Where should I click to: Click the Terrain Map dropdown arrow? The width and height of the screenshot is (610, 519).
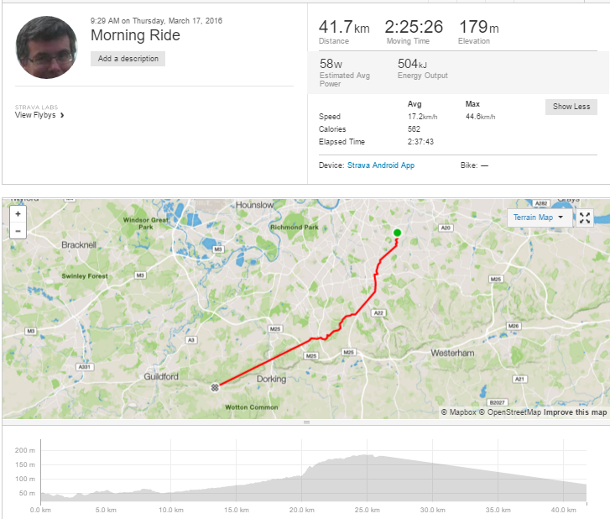561,217
